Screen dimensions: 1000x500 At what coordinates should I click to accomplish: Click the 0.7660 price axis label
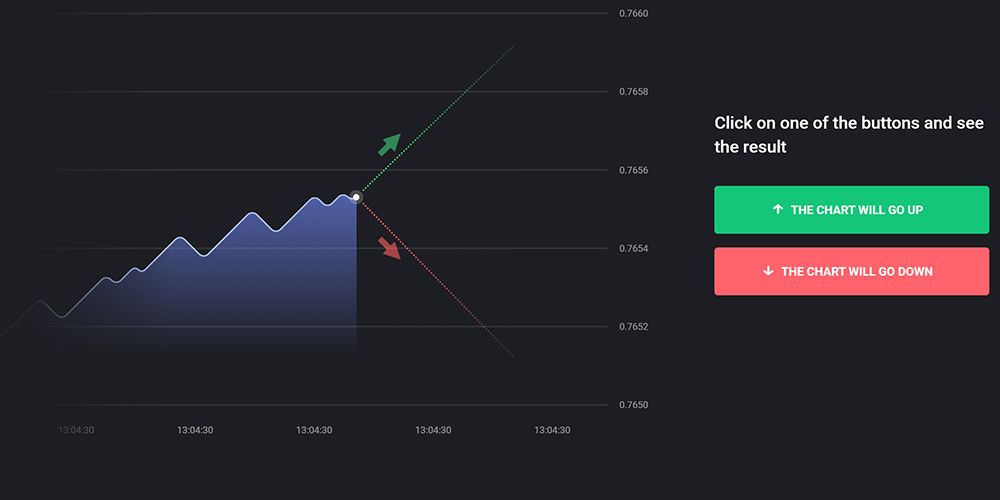(x=634, y=14)
